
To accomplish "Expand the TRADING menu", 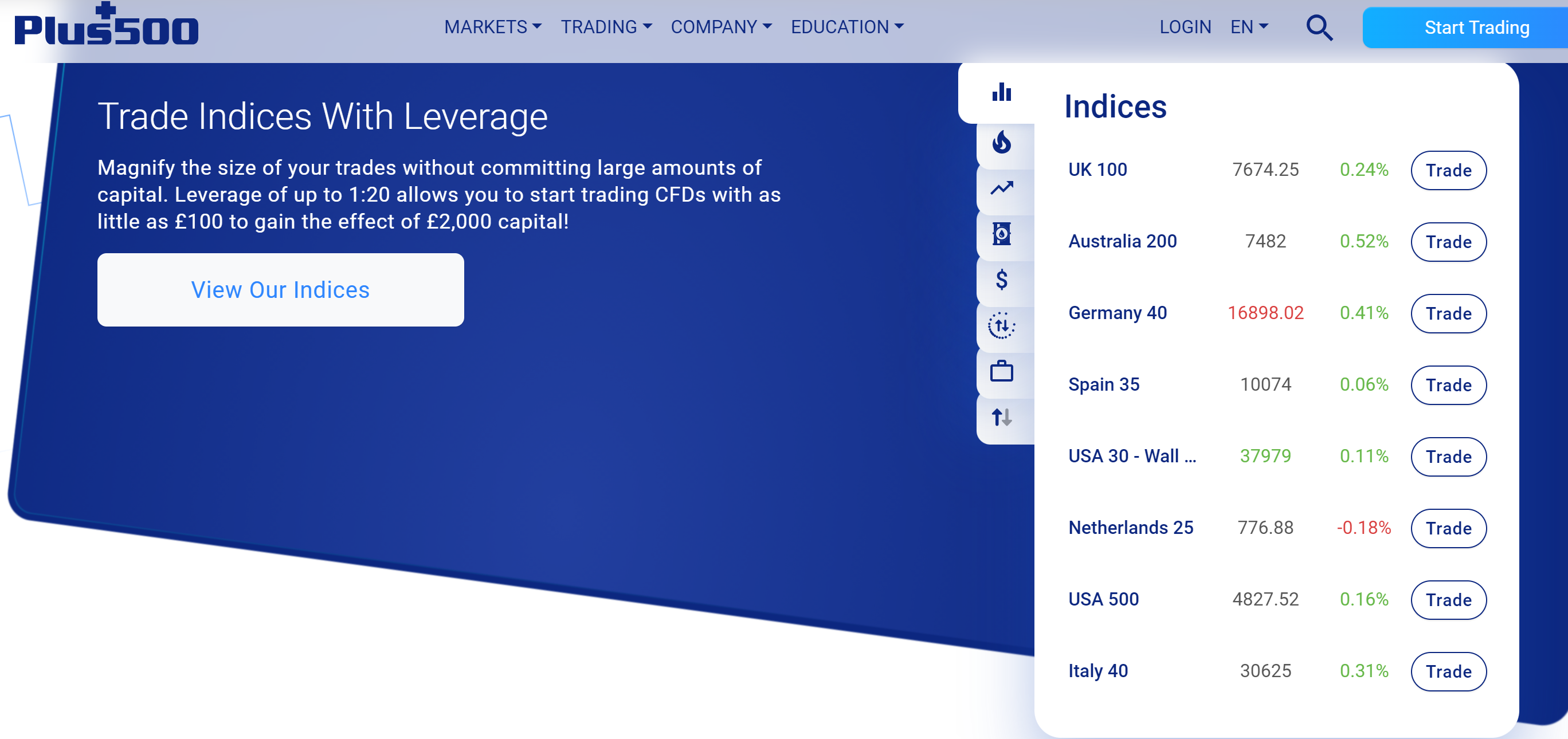I will 606,27.
